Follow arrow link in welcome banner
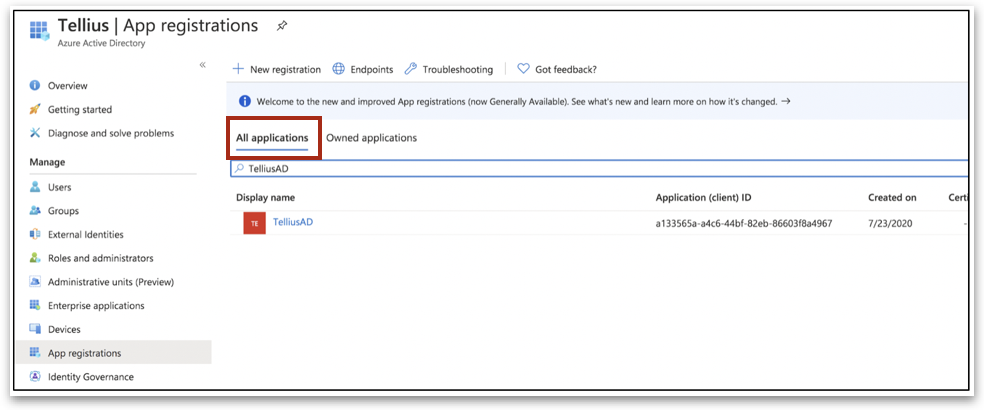This screenshot has width=984, height=410. pos(786,100)
